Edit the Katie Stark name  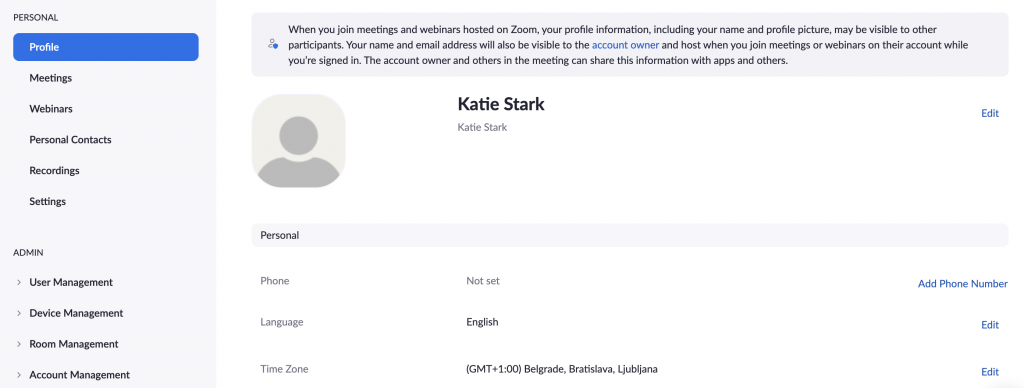[990, 113]
